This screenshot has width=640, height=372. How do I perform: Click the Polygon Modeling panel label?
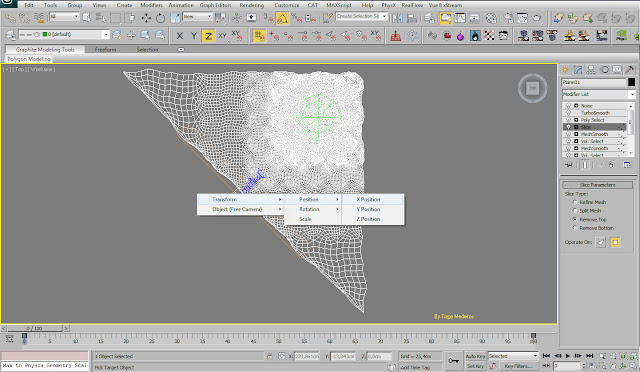pos(29,59)
